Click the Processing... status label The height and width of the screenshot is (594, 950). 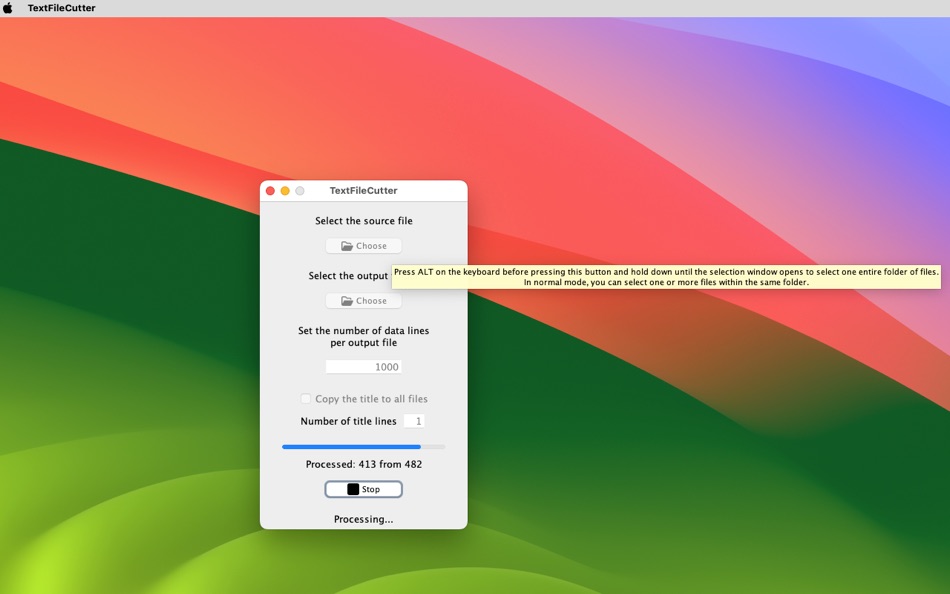click(x=364, y=519)
